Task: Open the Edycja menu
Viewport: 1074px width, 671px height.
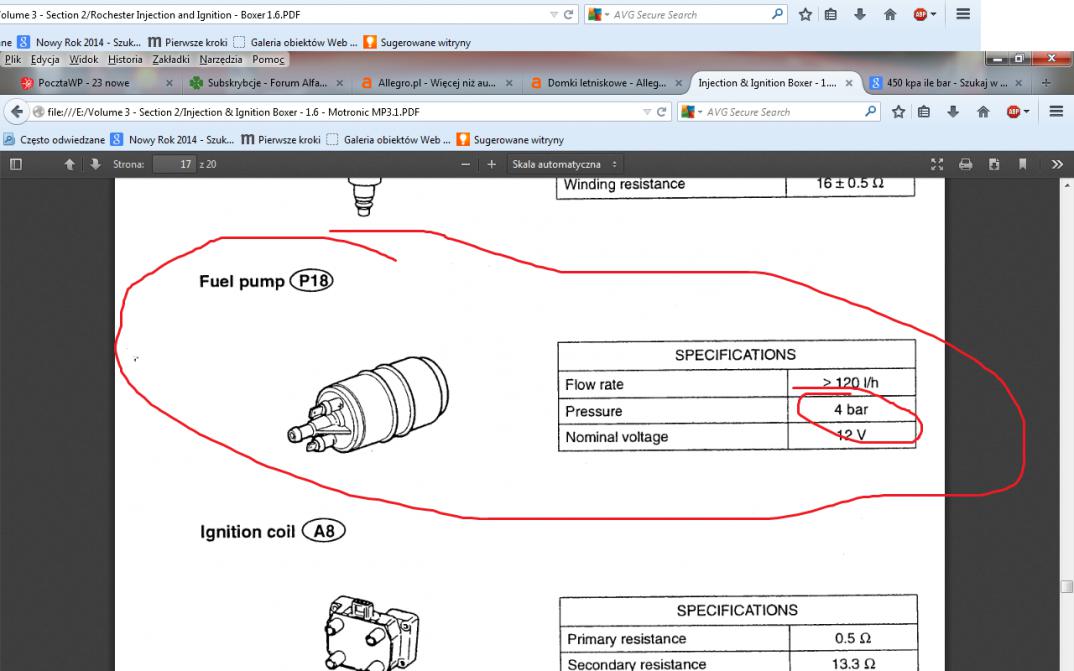Action: (x=45, y=60)
